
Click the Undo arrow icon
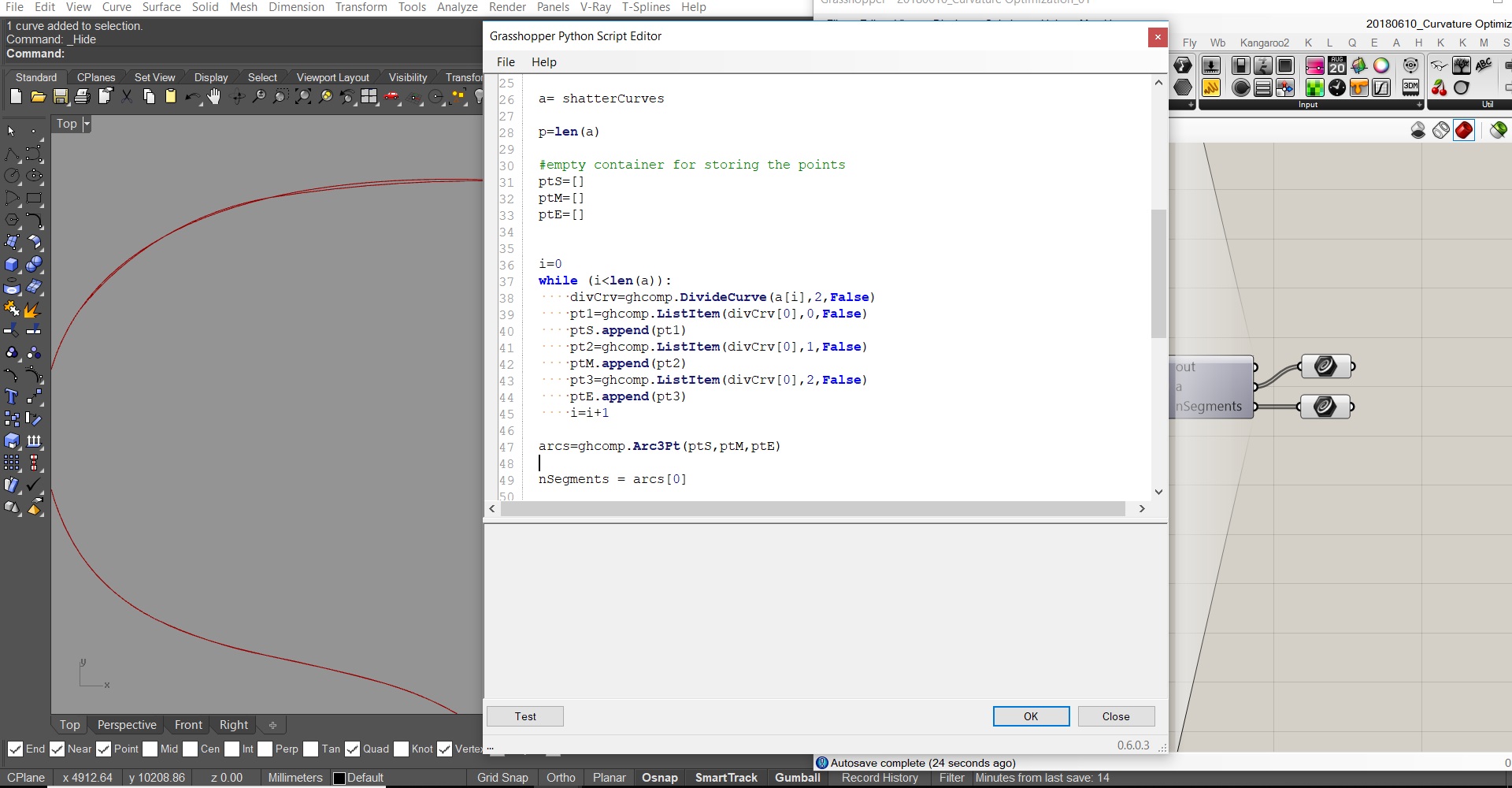point(192,97)
